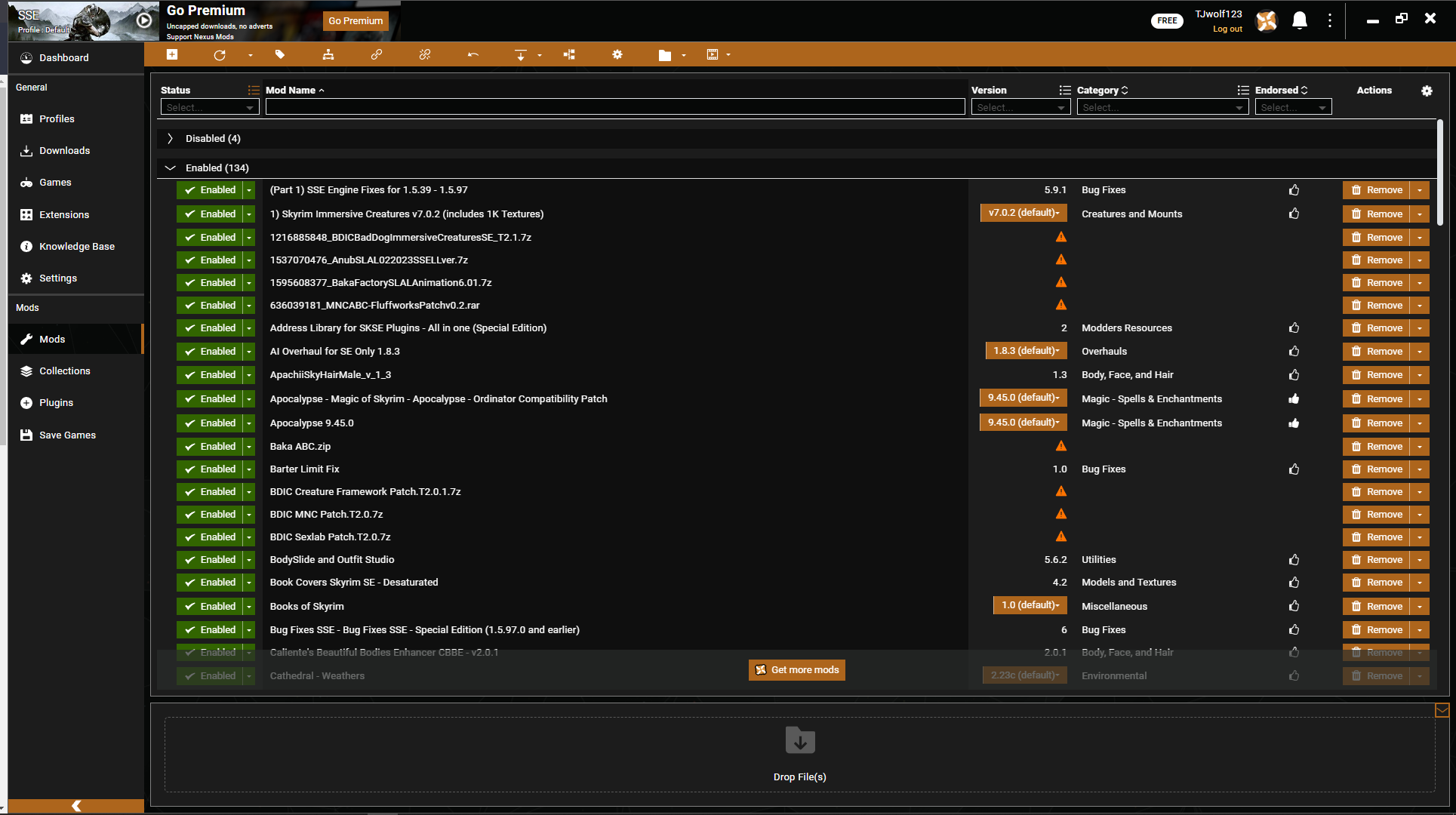The width and height of the screenshot is (1456, 815).
Task: Disable the Books of Skyrim mod
Action: tap(209, 607)
